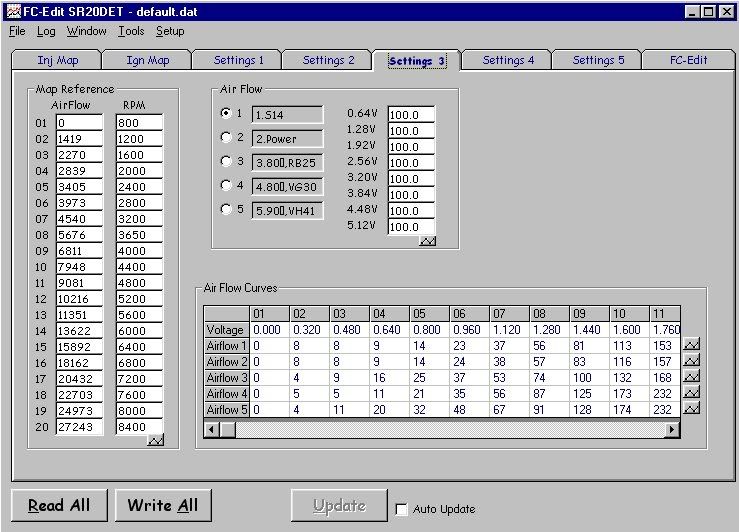Show graph for Airflow 4 curve
The width and height of the screenshot is (739, 532).
[691, 393]
